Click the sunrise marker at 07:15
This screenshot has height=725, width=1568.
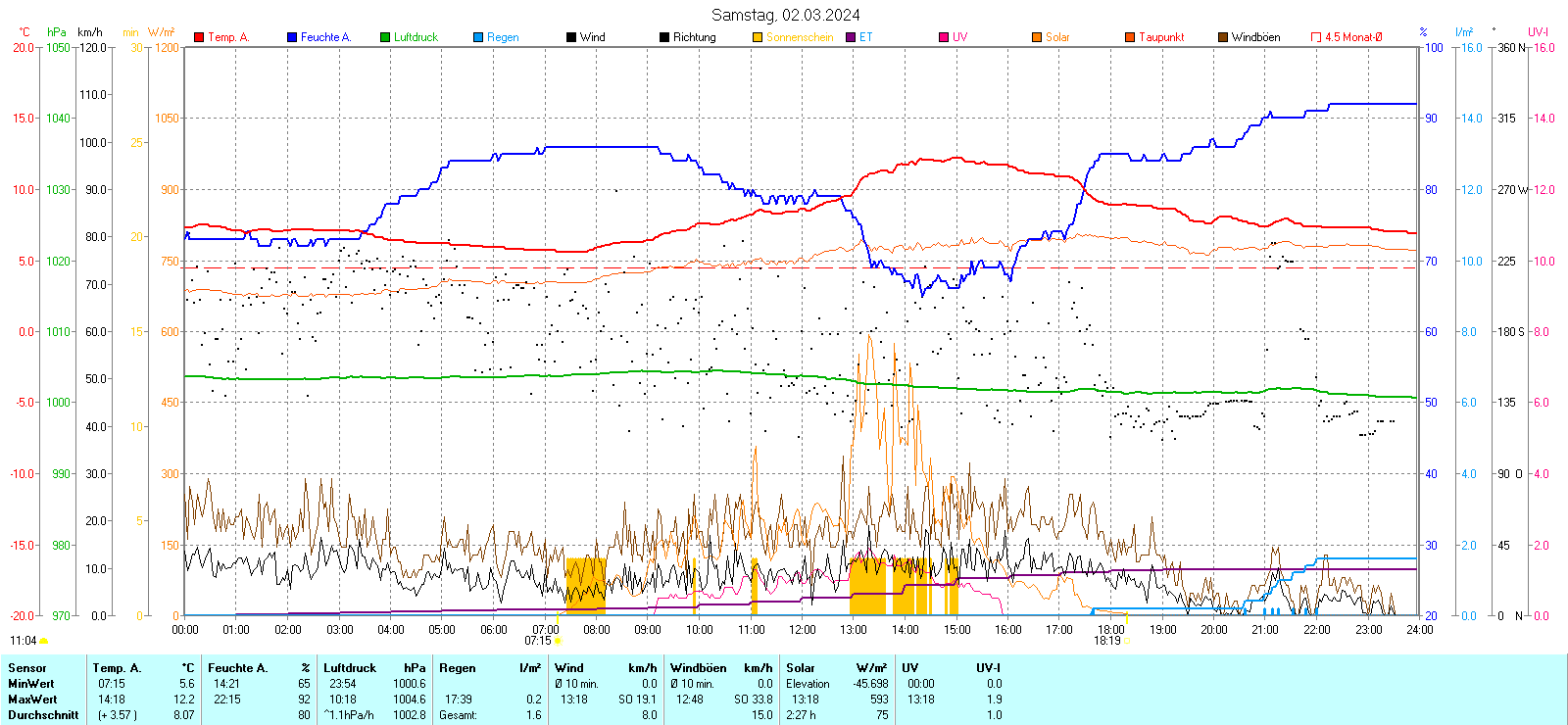(558, 641)
